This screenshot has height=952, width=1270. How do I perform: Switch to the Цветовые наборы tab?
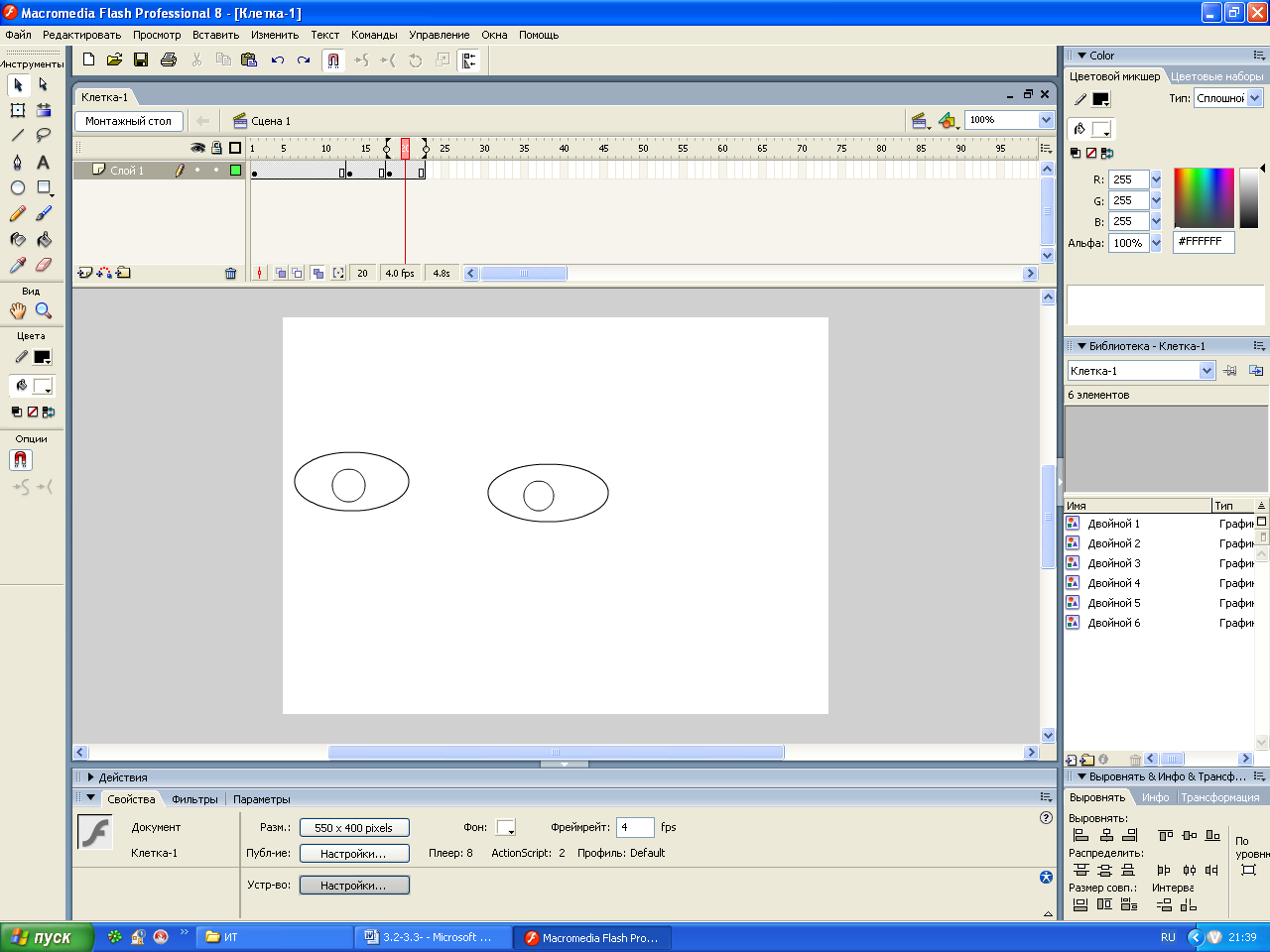point(1217,76)
